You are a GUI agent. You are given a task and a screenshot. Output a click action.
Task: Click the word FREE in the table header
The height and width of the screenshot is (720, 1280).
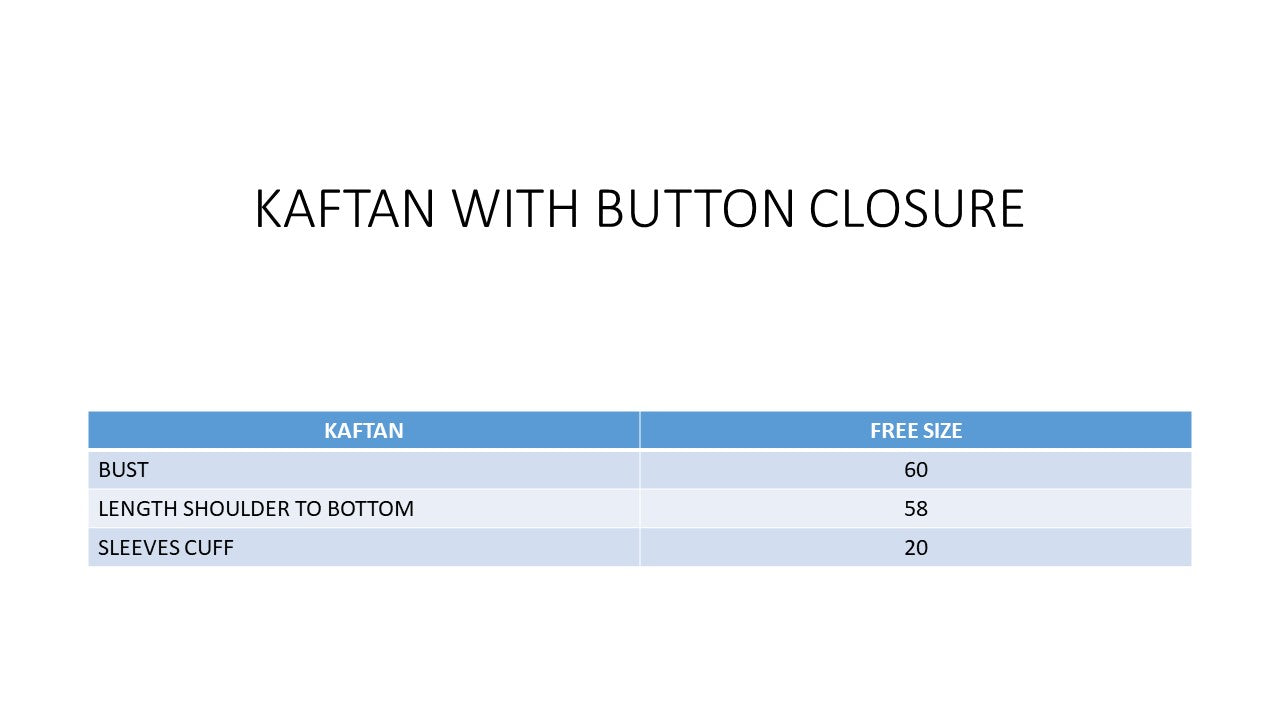click(892, 431)
